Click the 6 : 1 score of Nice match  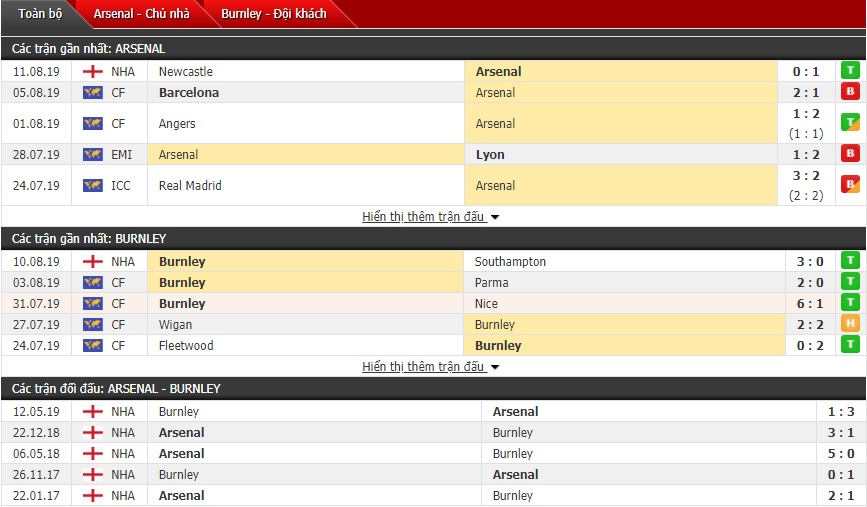point(810,304)
